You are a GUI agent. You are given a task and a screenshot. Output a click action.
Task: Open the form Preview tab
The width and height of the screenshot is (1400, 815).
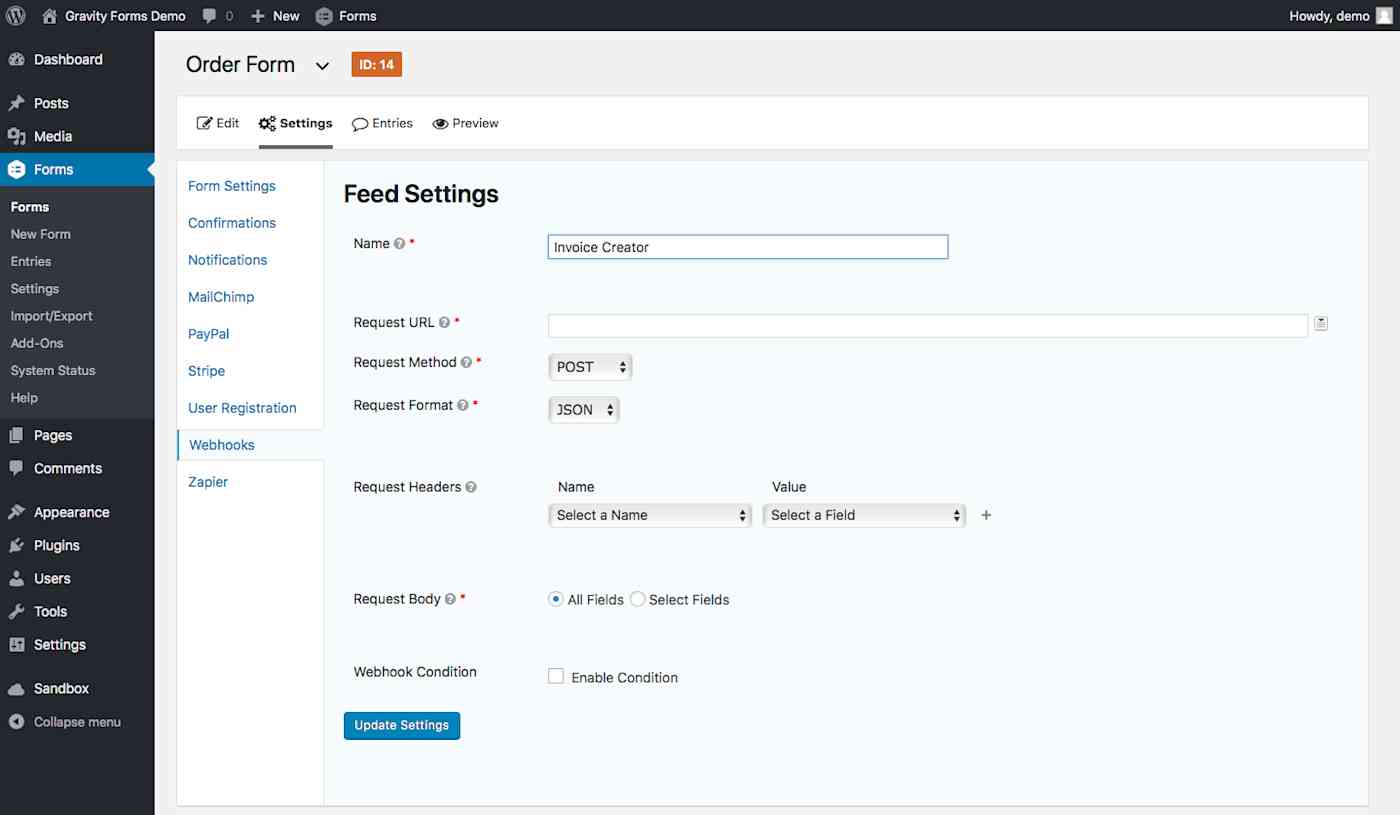[465, 122]
